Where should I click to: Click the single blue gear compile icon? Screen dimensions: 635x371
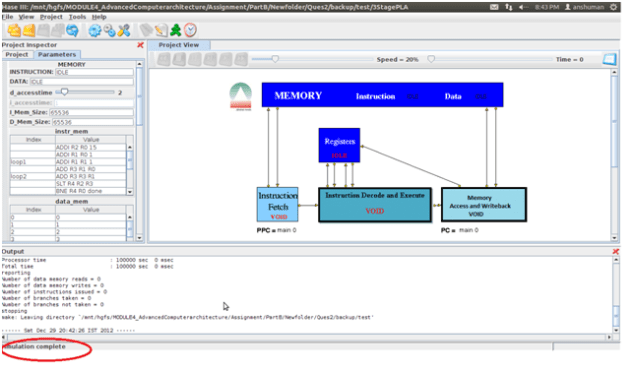pyautogui.click(x=95, y=30)
